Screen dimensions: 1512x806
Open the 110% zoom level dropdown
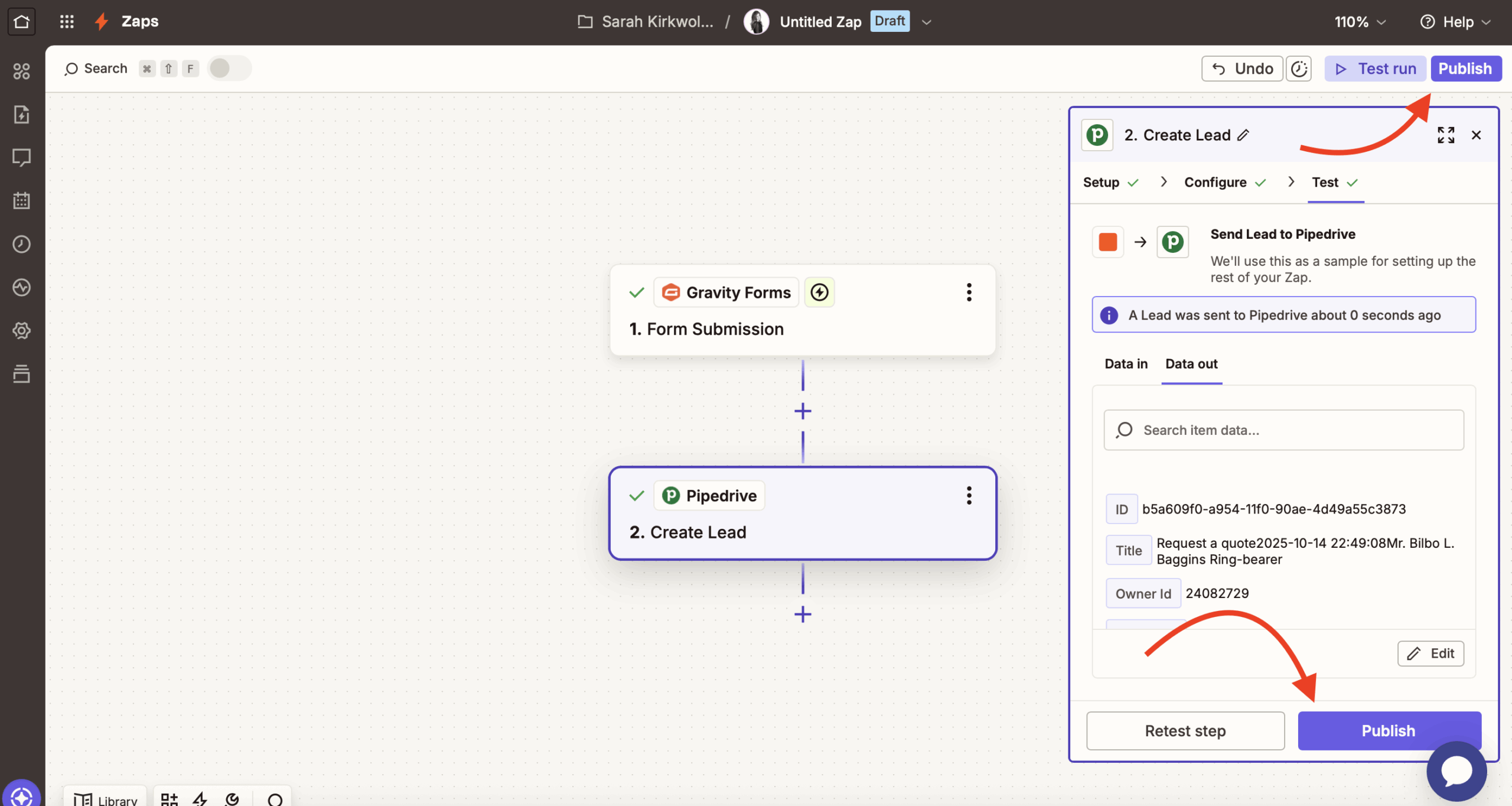[1360, 22]
